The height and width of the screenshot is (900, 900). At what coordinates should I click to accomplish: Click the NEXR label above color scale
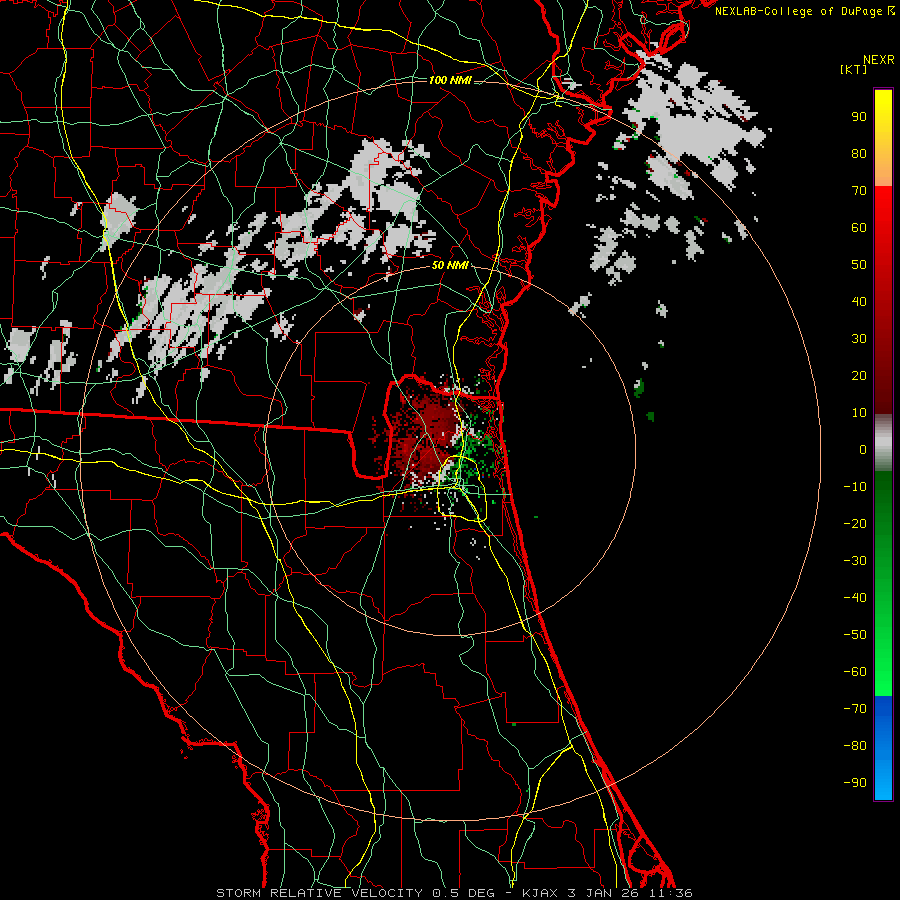click(879, 60)
